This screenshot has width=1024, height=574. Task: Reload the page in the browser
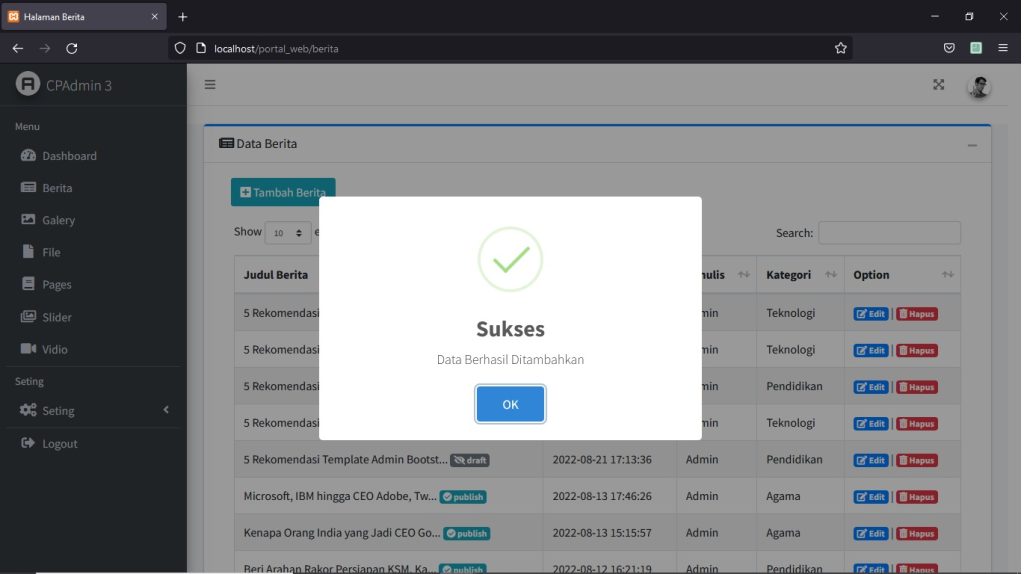72,48
